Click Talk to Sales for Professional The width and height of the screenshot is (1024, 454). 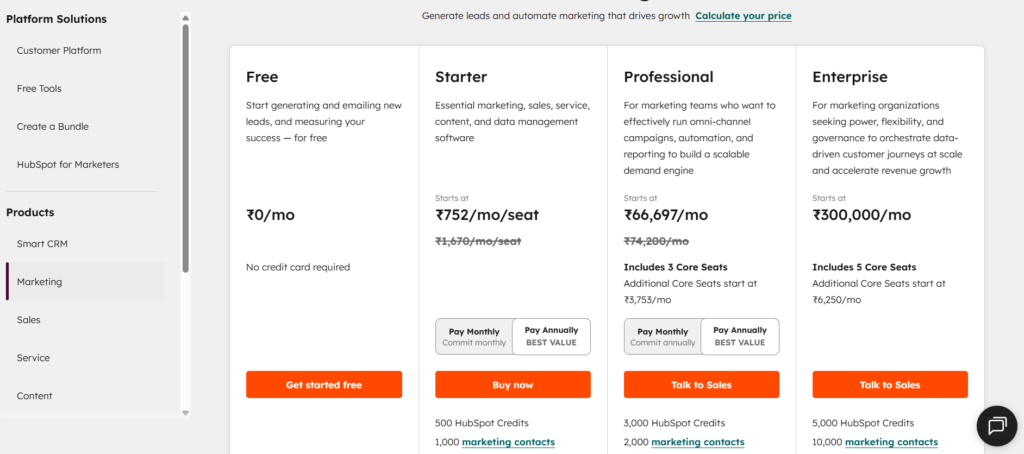coord(701,385)
